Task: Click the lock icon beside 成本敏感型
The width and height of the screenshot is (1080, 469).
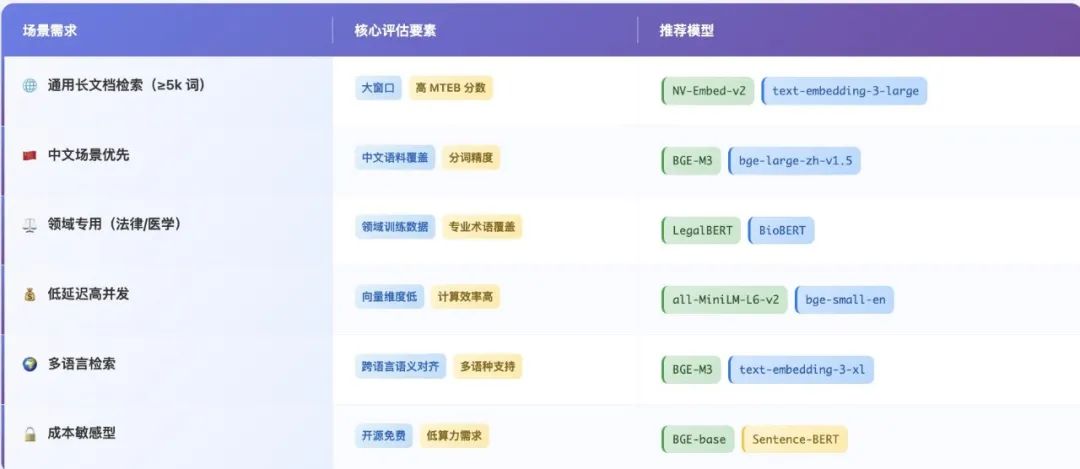Action: pyautogui.click(x=30, y=434)
